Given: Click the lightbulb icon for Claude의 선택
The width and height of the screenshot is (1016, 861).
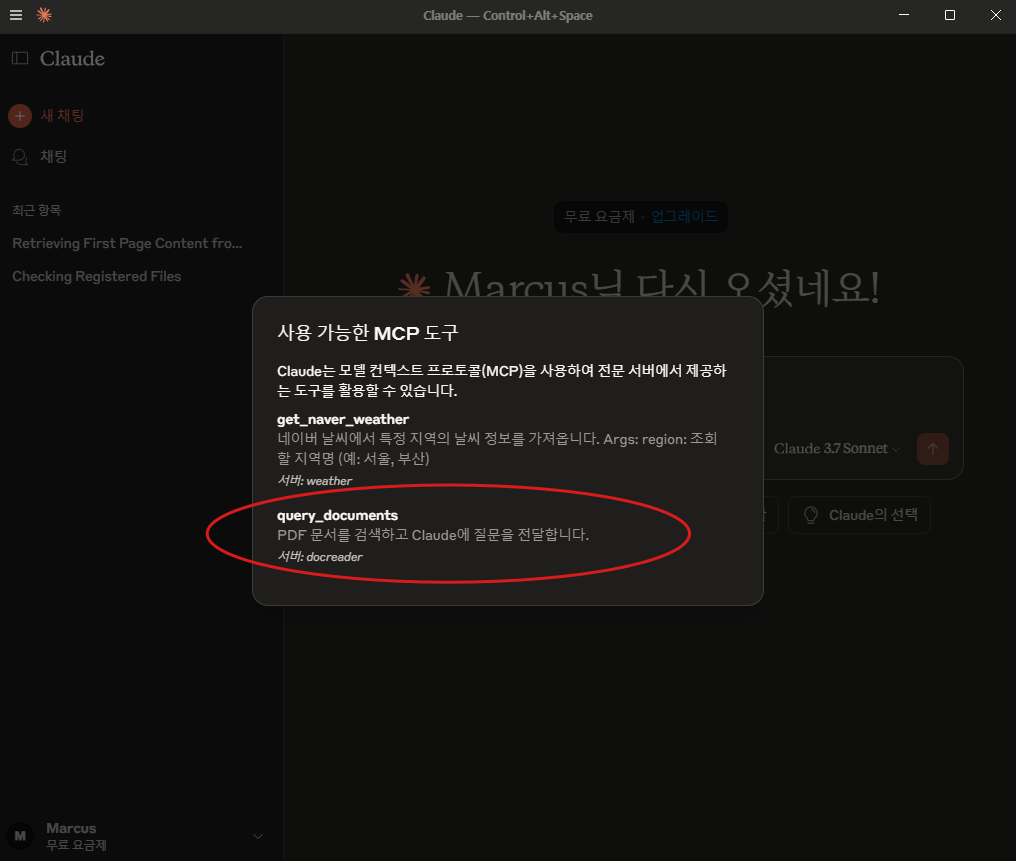Looking at the screenshot, I should 811,515.
